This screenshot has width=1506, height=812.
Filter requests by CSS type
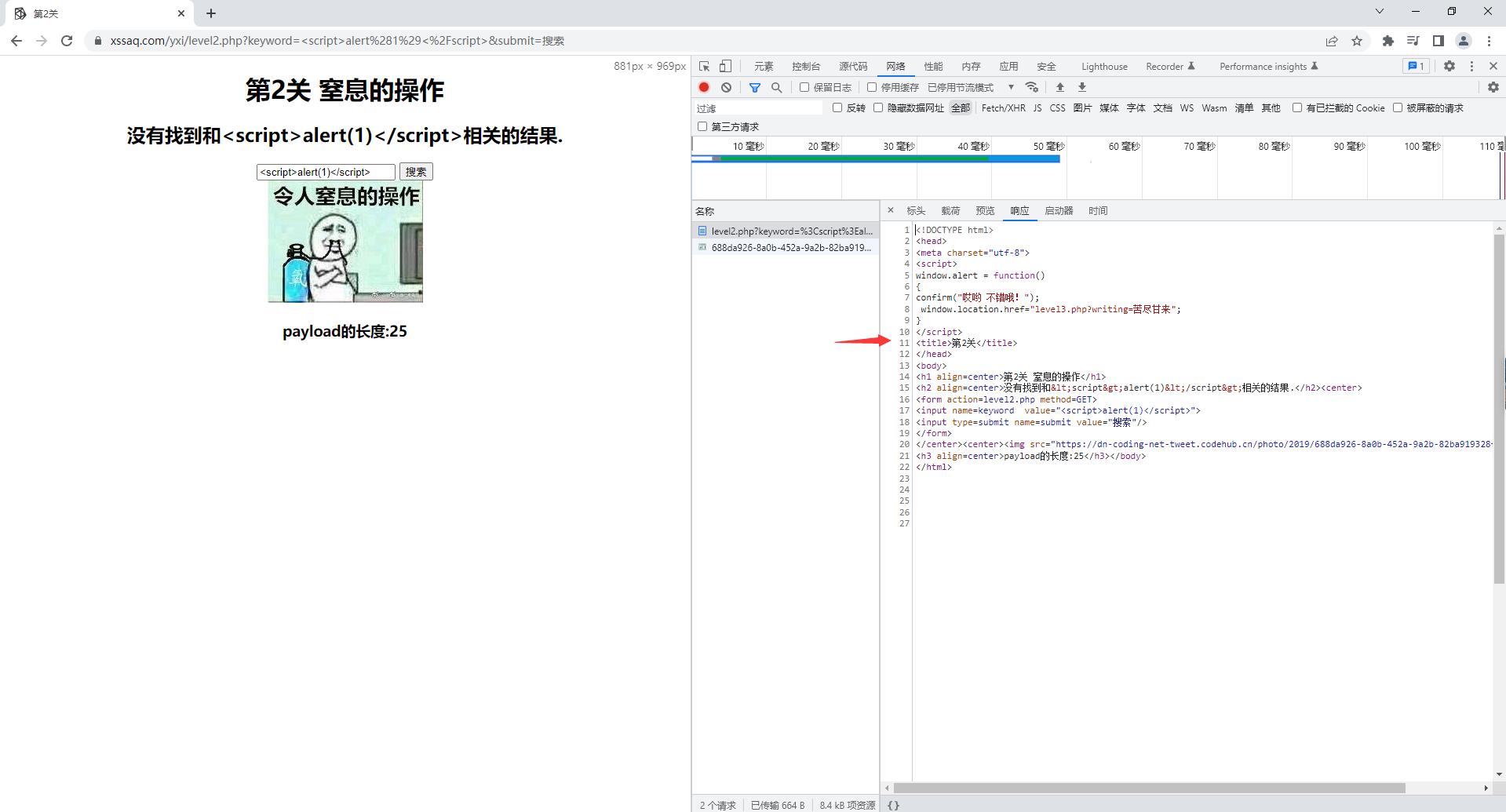(1057, 108)
